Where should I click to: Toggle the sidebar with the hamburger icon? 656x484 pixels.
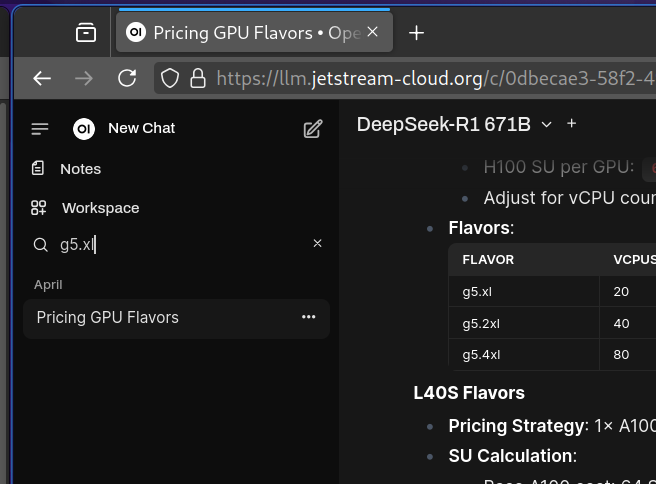[x=40, y=128]
